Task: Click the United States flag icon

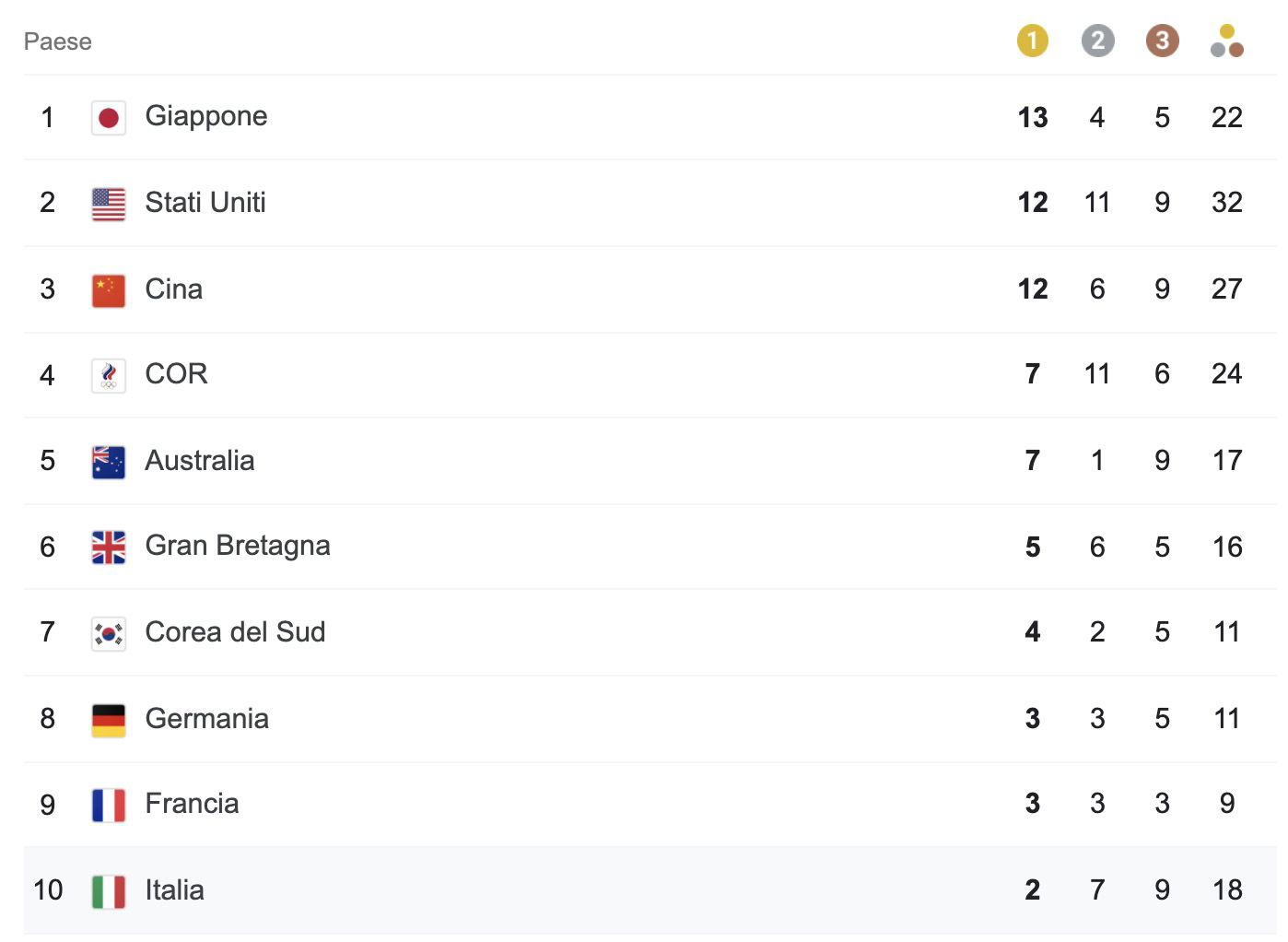Action: (109, 204)
